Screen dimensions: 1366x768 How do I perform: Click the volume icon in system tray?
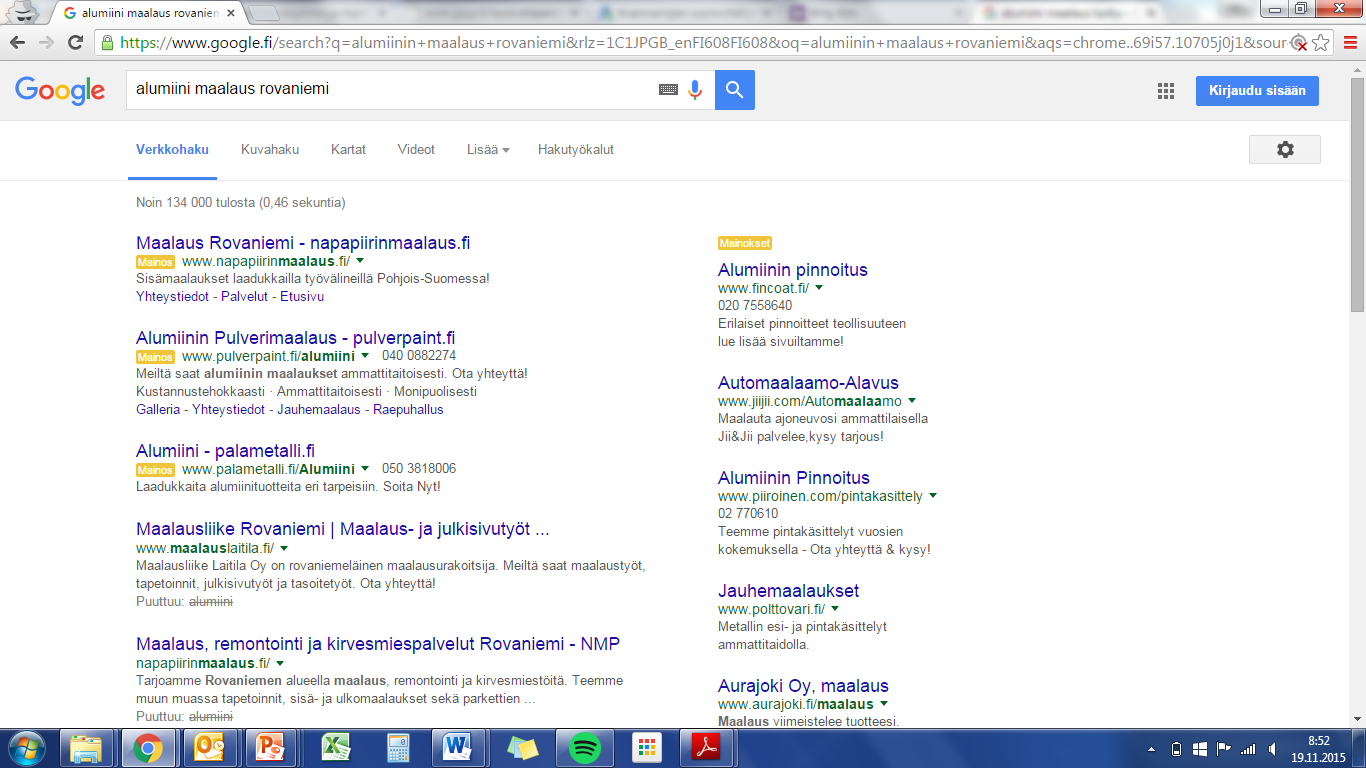tap(1271, 748)
